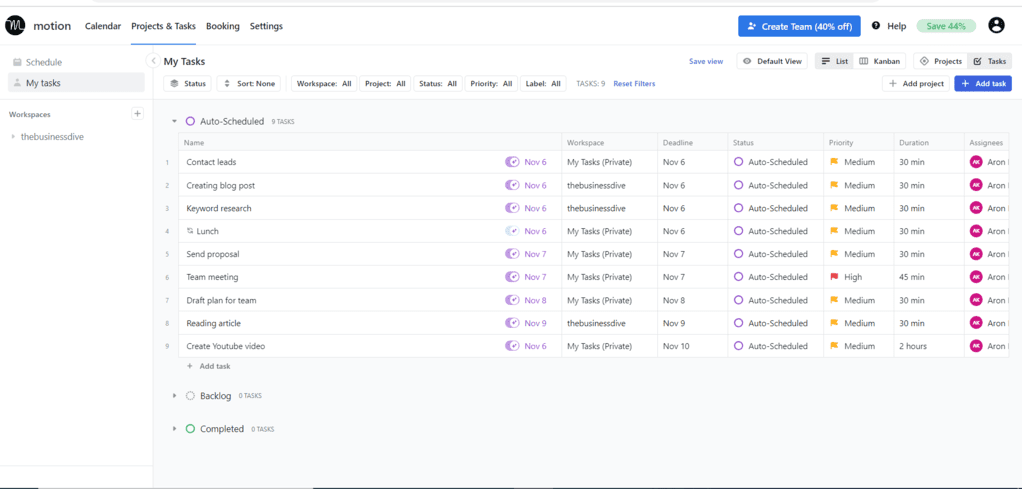This screenshot has width=1022, height=489.
Task: Expand the Backlog task group
Action: pyautogui.click(x=174, y=396)
